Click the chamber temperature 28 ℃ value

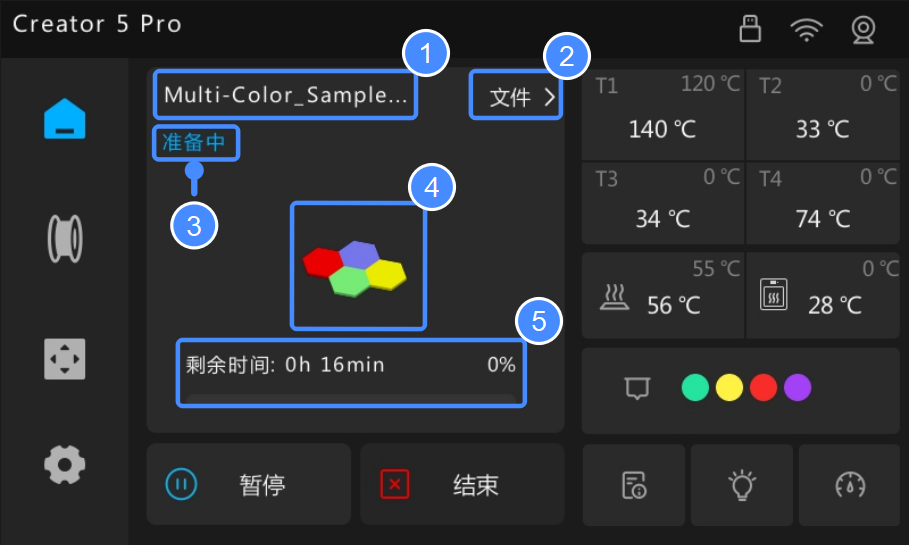point(835,306)
